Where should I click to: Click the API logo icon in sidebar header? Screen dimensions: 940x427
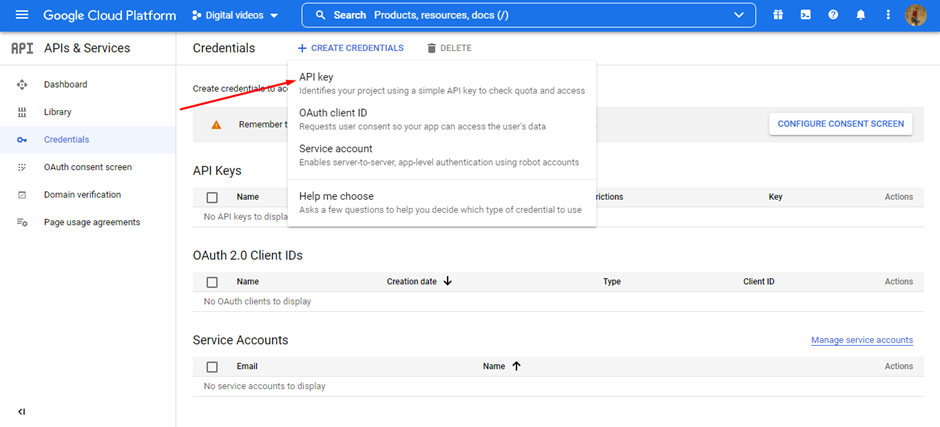[22, 49]
